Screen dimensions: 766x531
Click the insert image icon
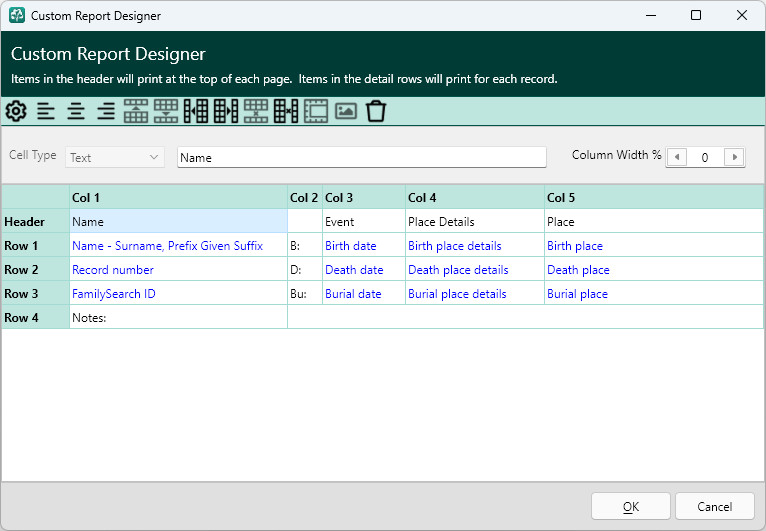[346, 111]
